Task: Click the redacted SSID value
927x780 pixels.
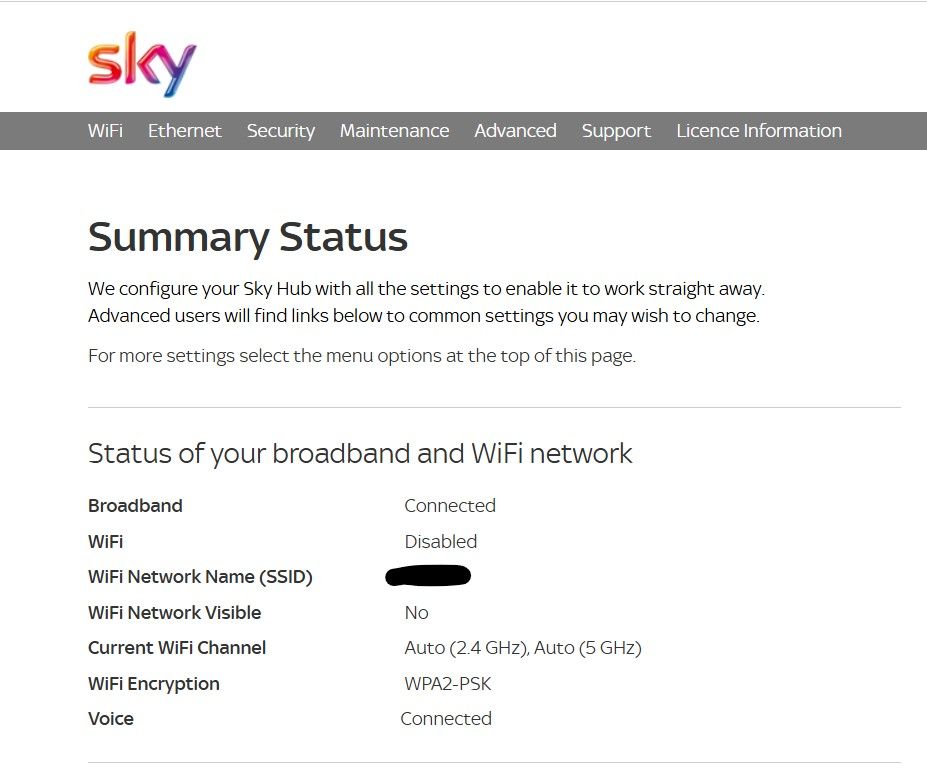Action: (x=428, y=575)
